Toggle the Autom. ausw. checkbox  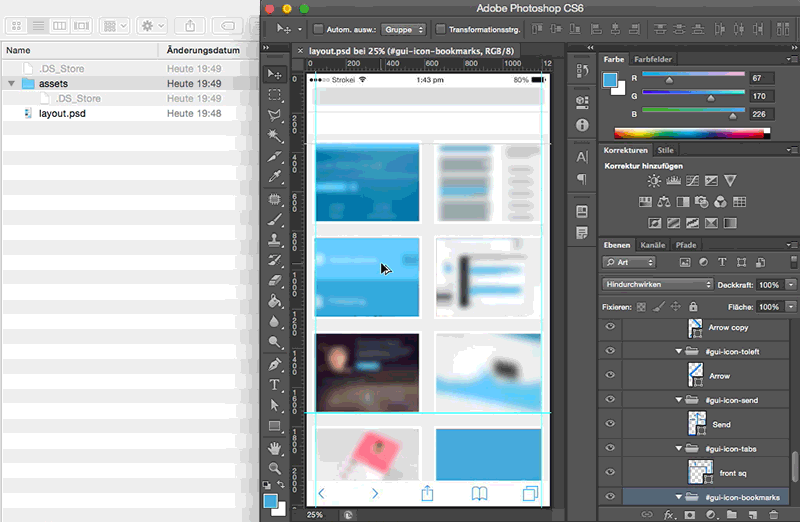point(318,29)
